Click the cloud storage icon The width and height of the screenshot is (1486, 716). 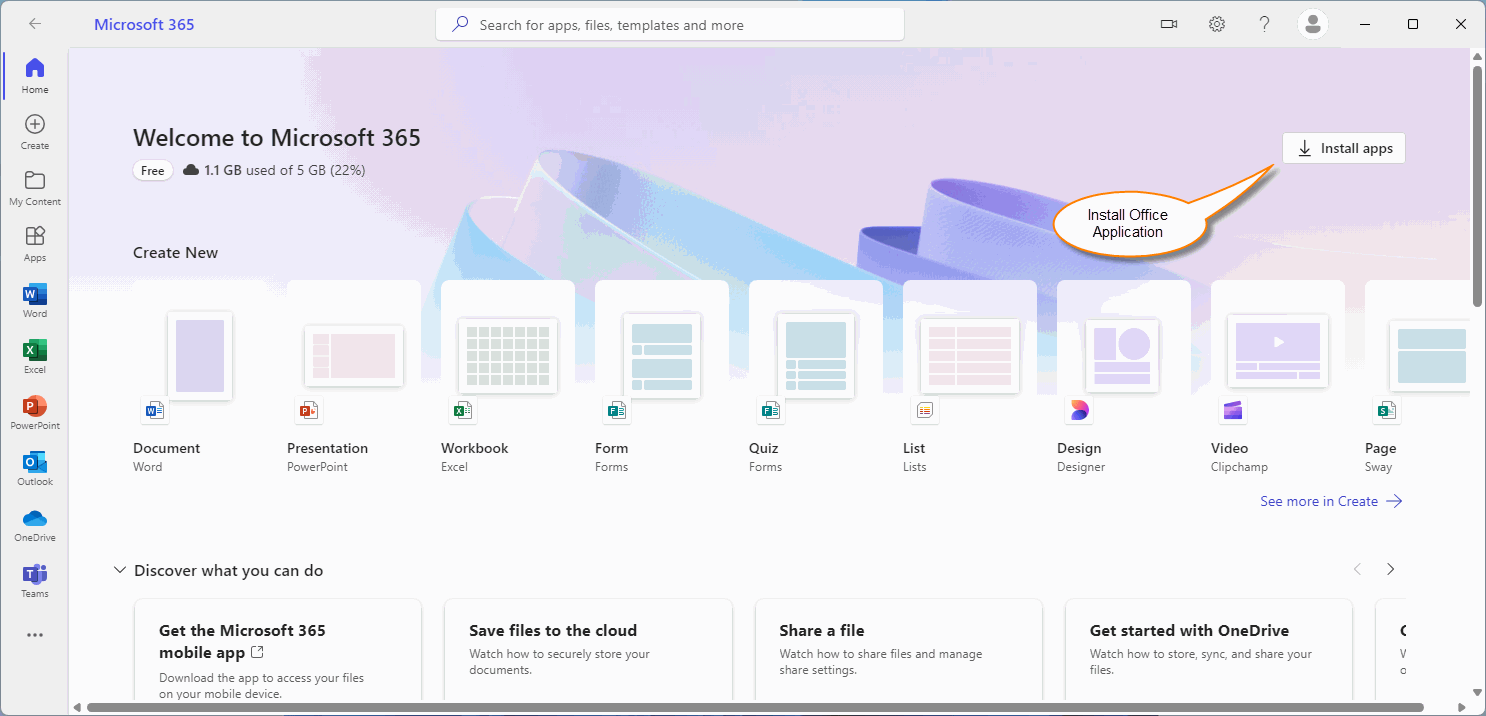[191, 170]
